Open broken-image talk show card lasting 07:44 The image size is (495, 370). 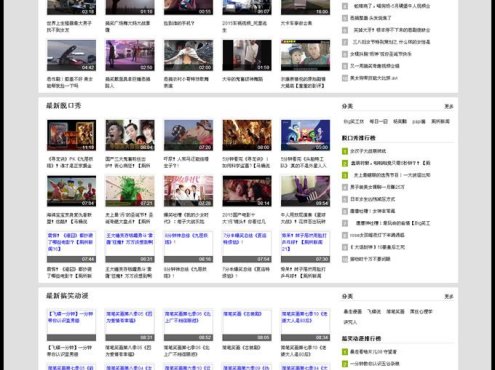71,247
